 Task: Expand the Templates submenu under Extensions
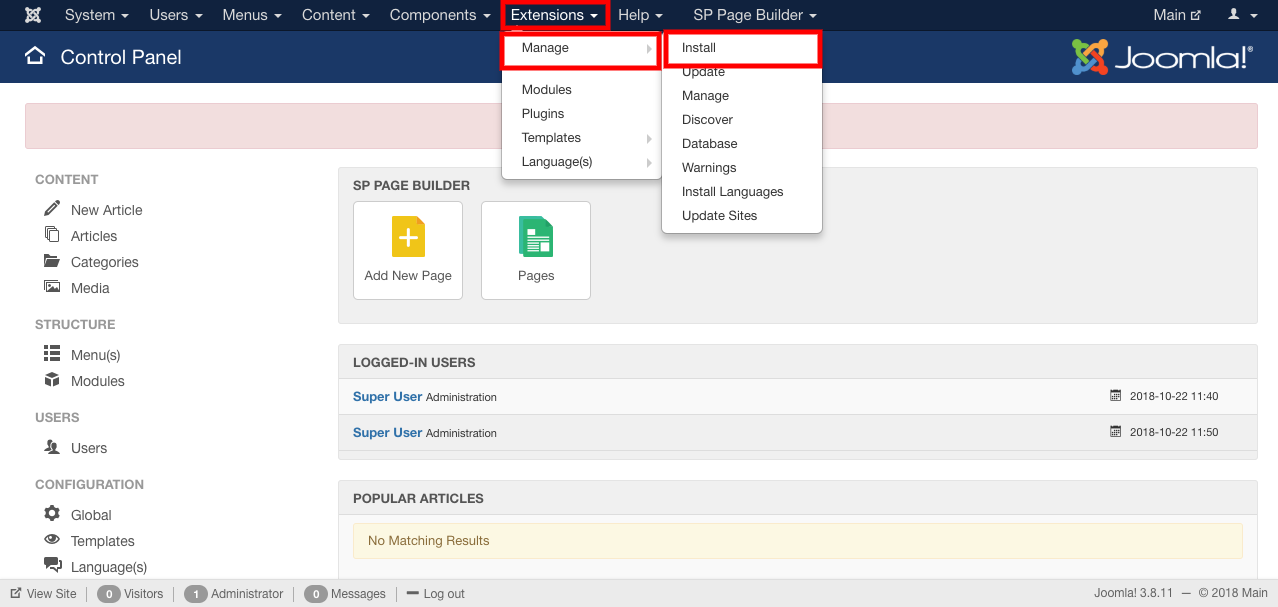point(582,138)
